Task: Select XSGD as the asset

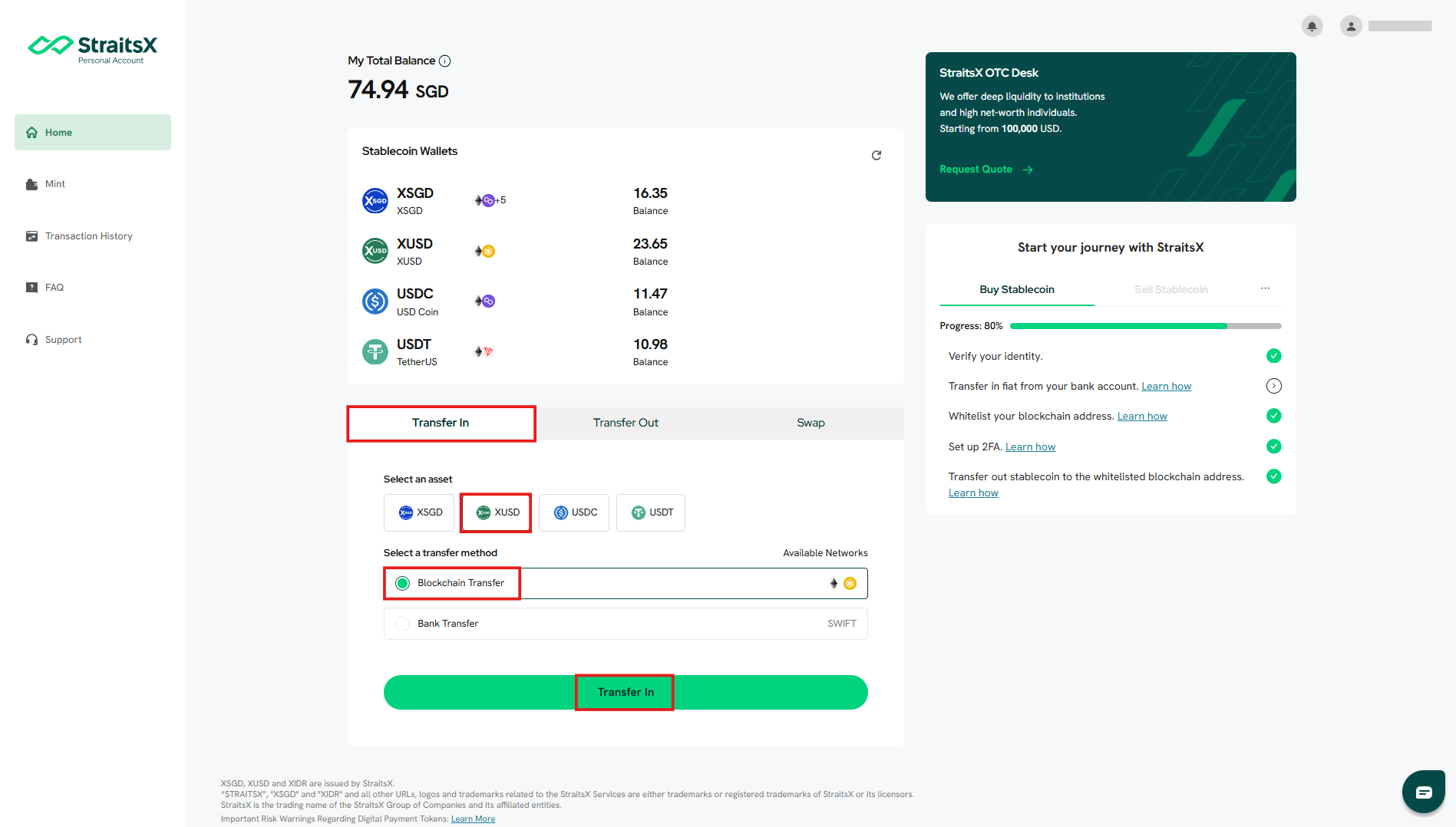Action: (419, 512)
